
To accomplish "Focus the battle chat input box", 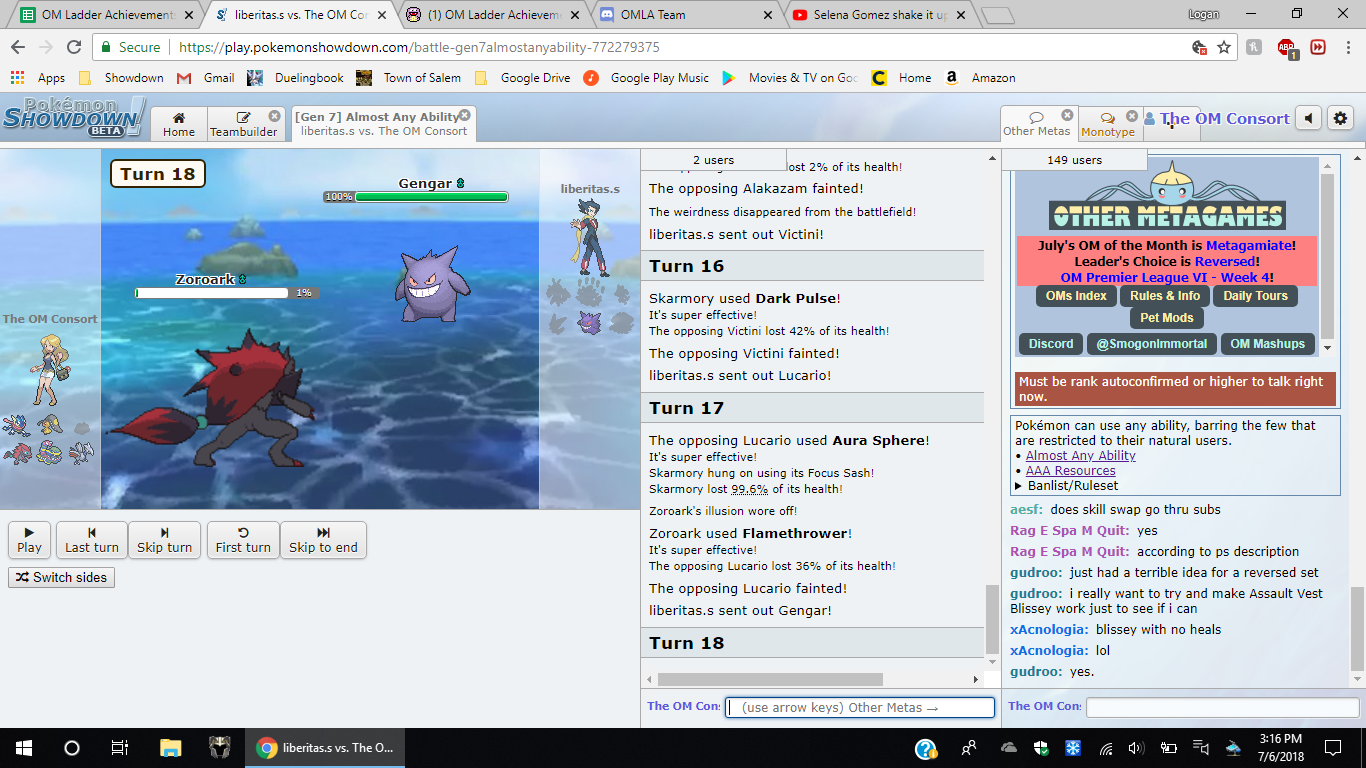I will point(860,707).
